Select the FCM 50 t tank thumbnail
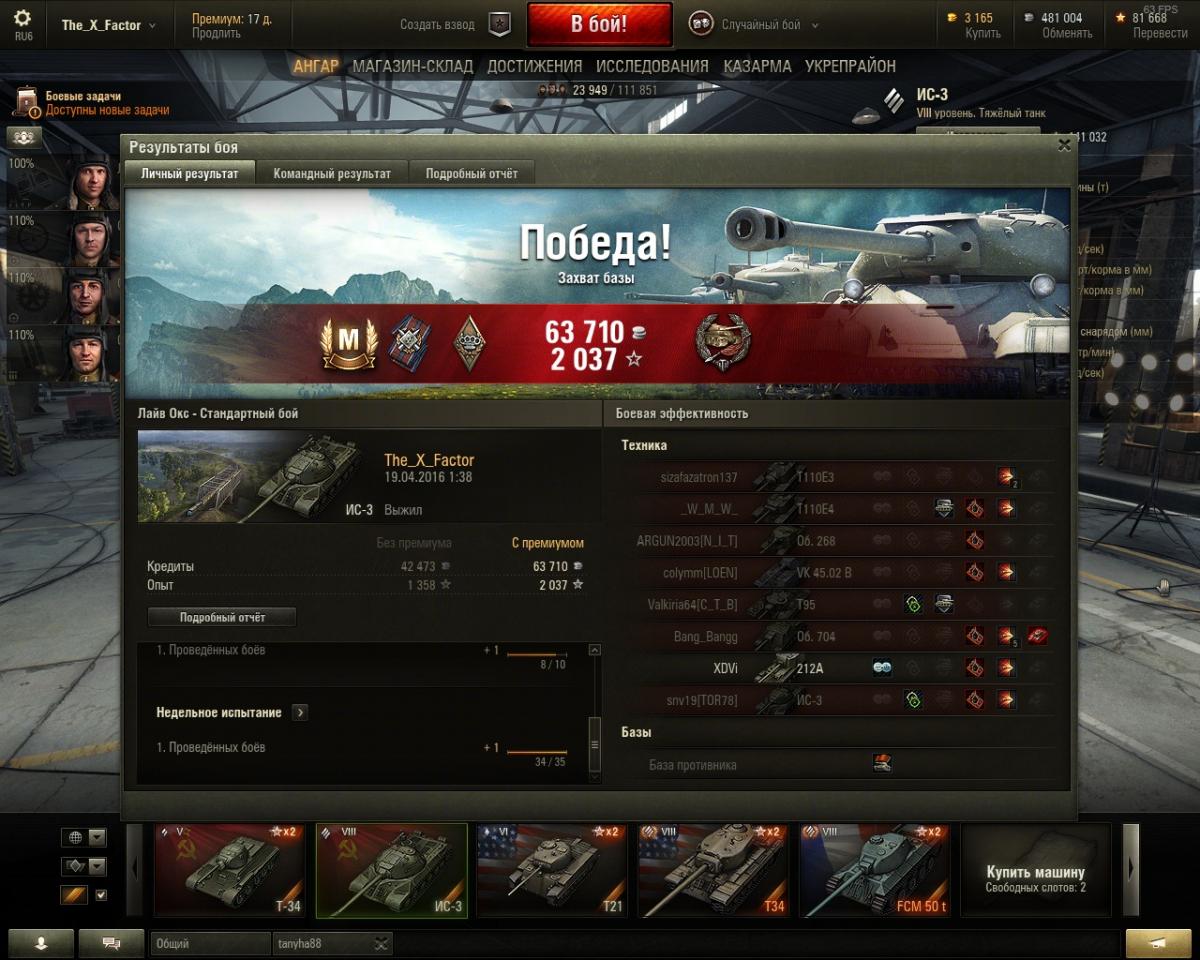The width and height of the screenshot is (1200, 960). click(x=873, y=870)
